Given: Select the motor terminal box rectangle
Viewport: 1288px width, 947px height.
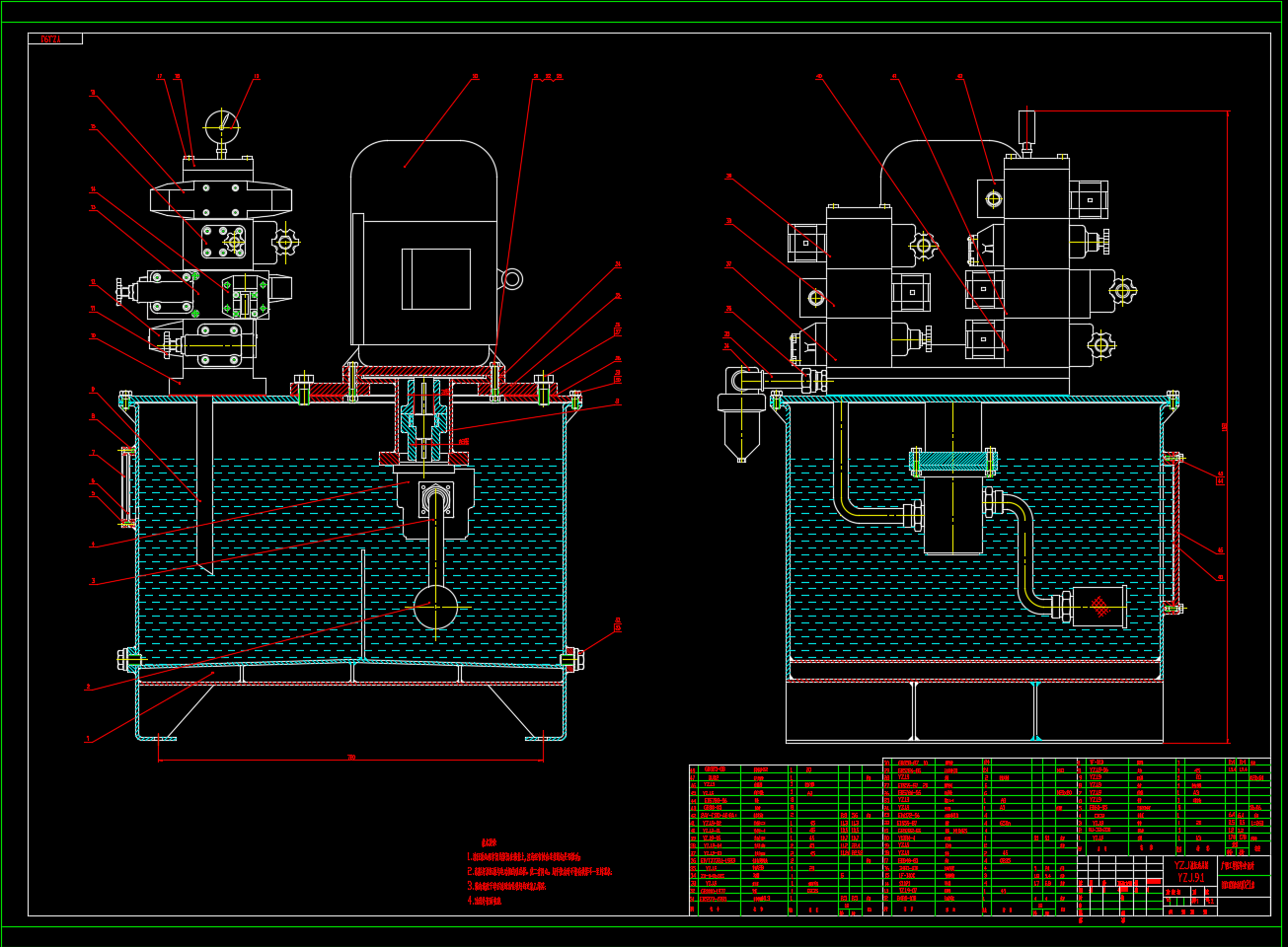Looking at the screenshot, I should point(435,278).
